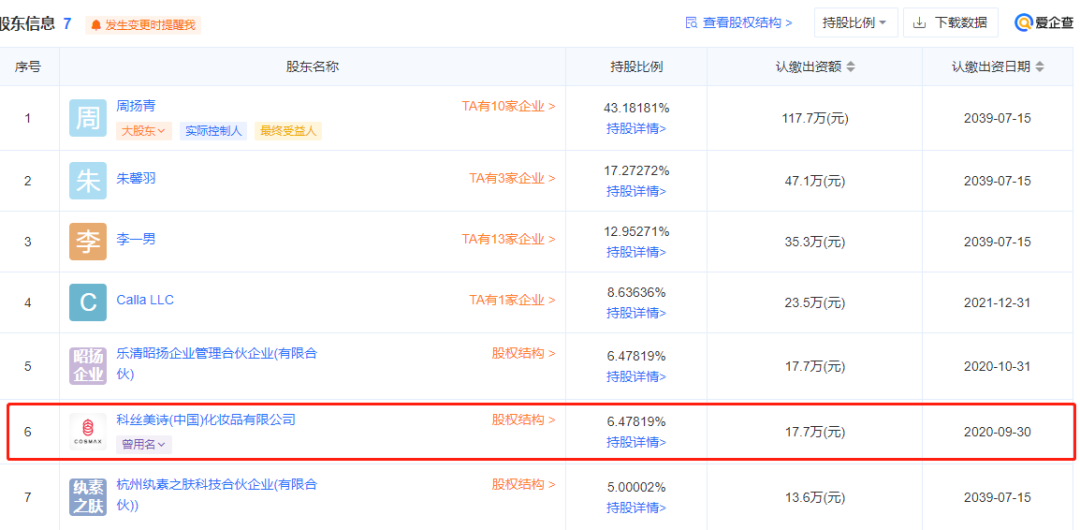
Task: Open the 持股比例 dropdown
Action: [x=856, y=23]
